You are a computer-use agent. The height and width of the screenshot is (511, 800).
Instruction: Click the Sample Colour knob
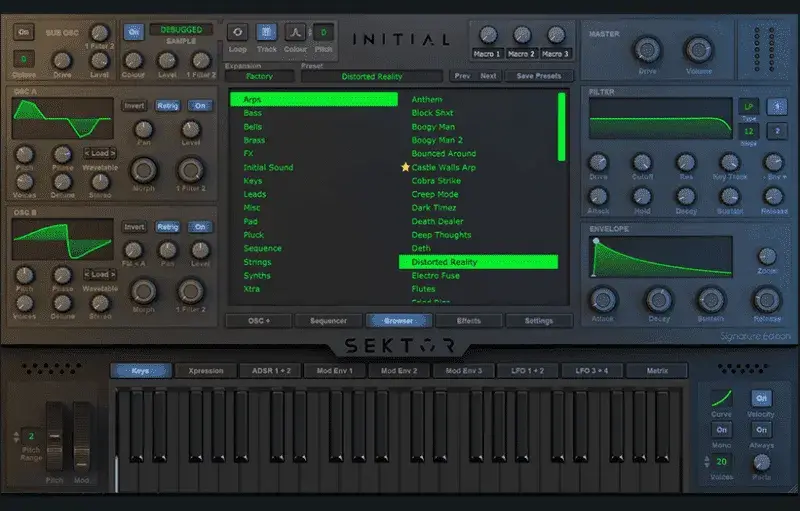point(133,61)
